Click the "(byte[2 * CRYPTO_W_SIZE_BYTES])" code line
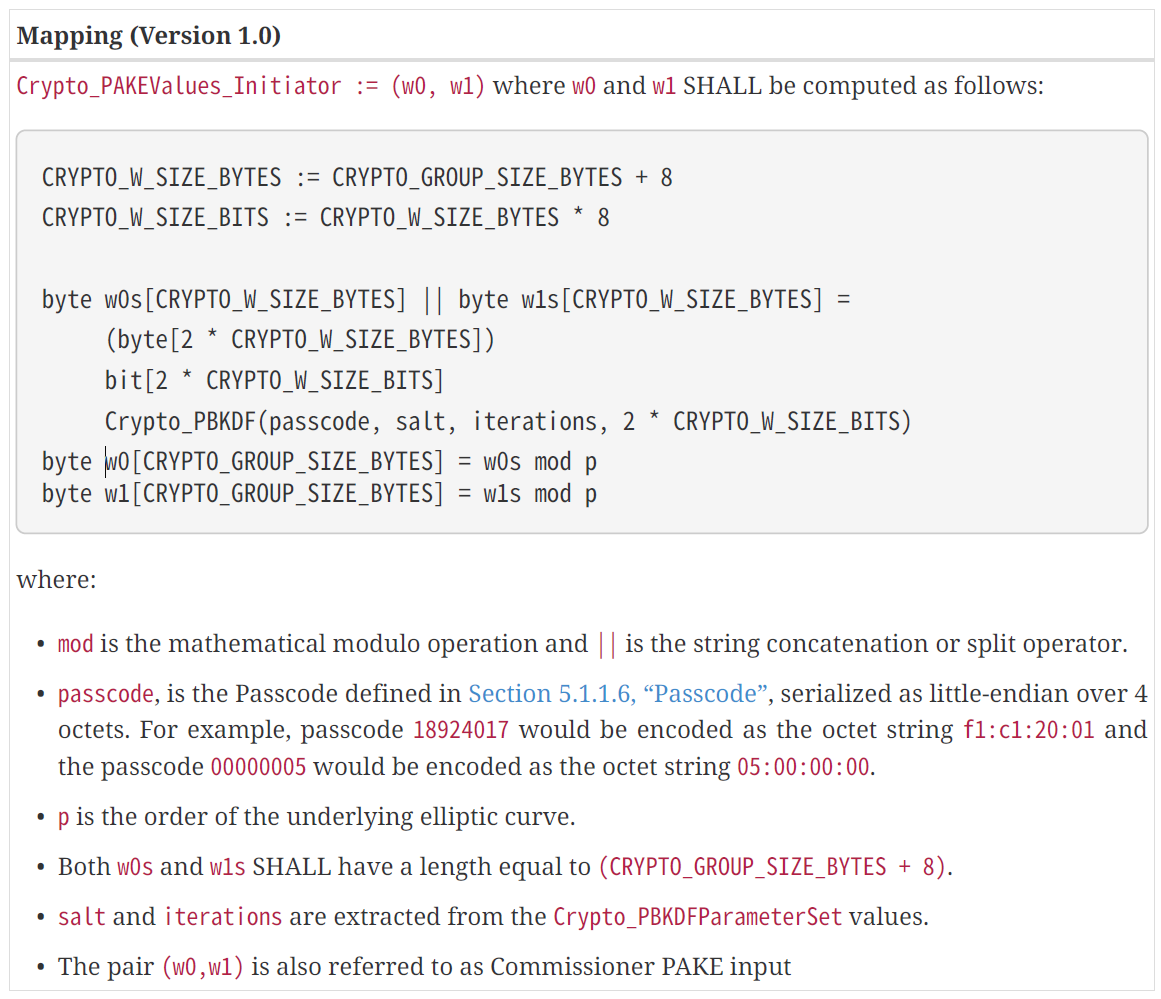Screen dimensions: 1161x999 [x=300, y=340]
